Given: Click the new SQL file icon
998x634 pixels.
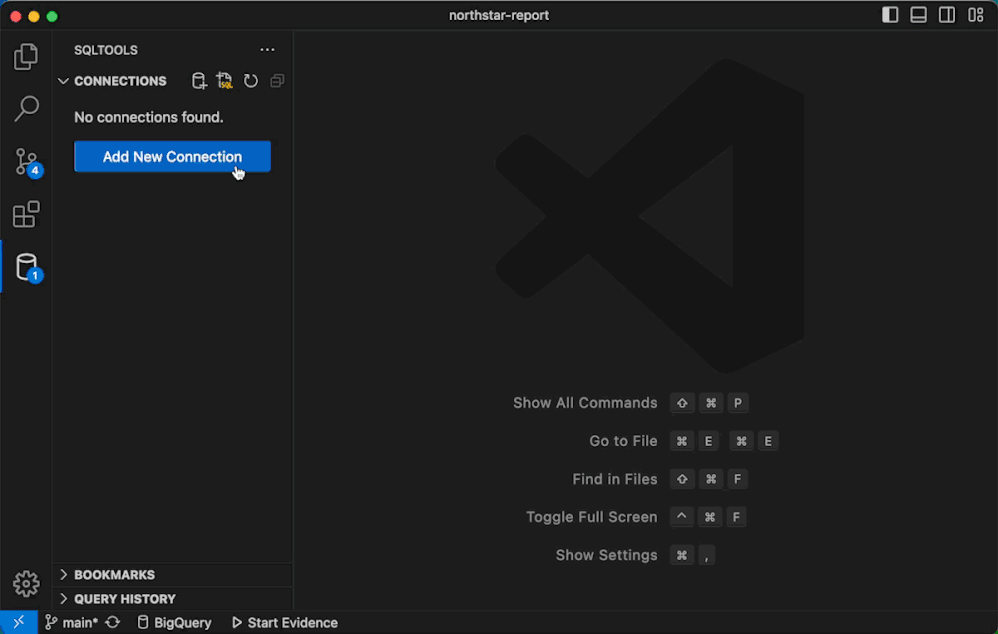Looking at the screenshot, I should tap(224, 81).
